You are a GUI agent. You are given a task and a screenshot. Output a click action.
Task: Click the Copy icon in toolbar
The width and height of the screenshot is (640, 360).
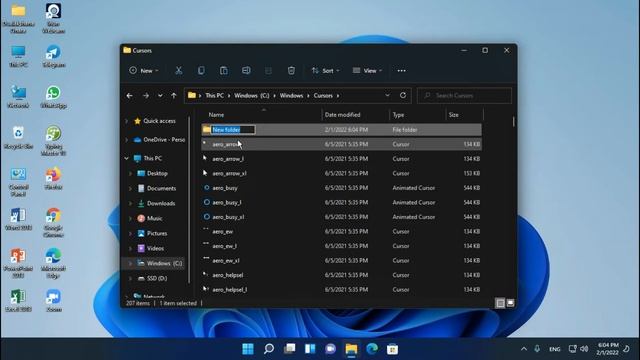pos(201,71)
